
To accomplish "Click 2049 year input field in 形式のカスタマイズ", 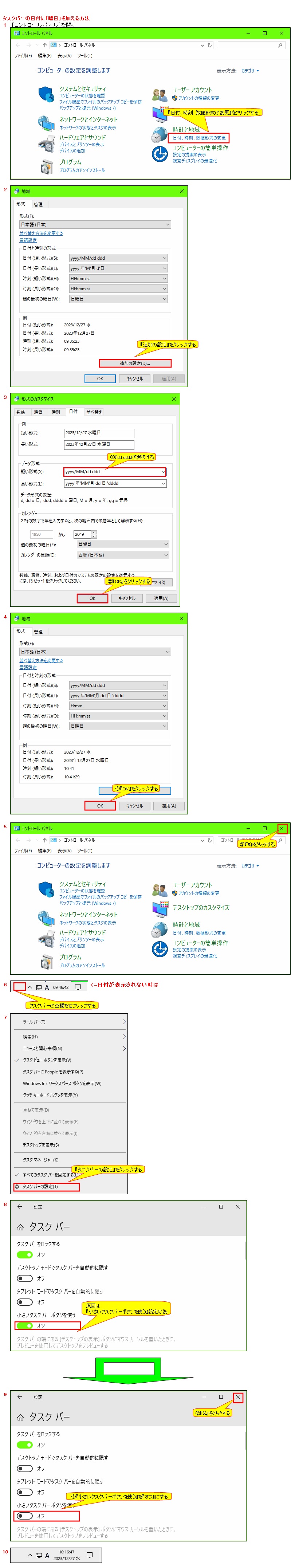I will pos(82,534).
